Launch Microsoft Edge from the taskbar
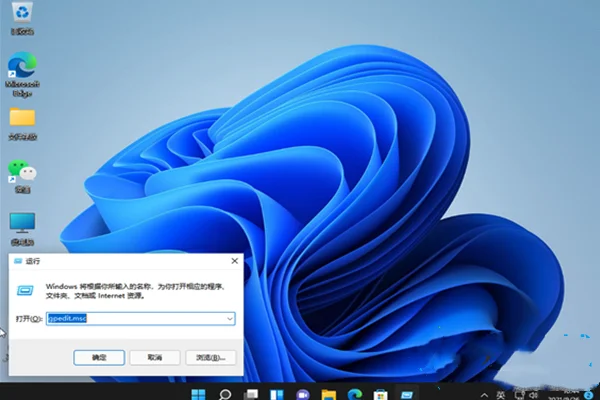The image size is (600, 400). pyautogui.click(x=355, y=394)
